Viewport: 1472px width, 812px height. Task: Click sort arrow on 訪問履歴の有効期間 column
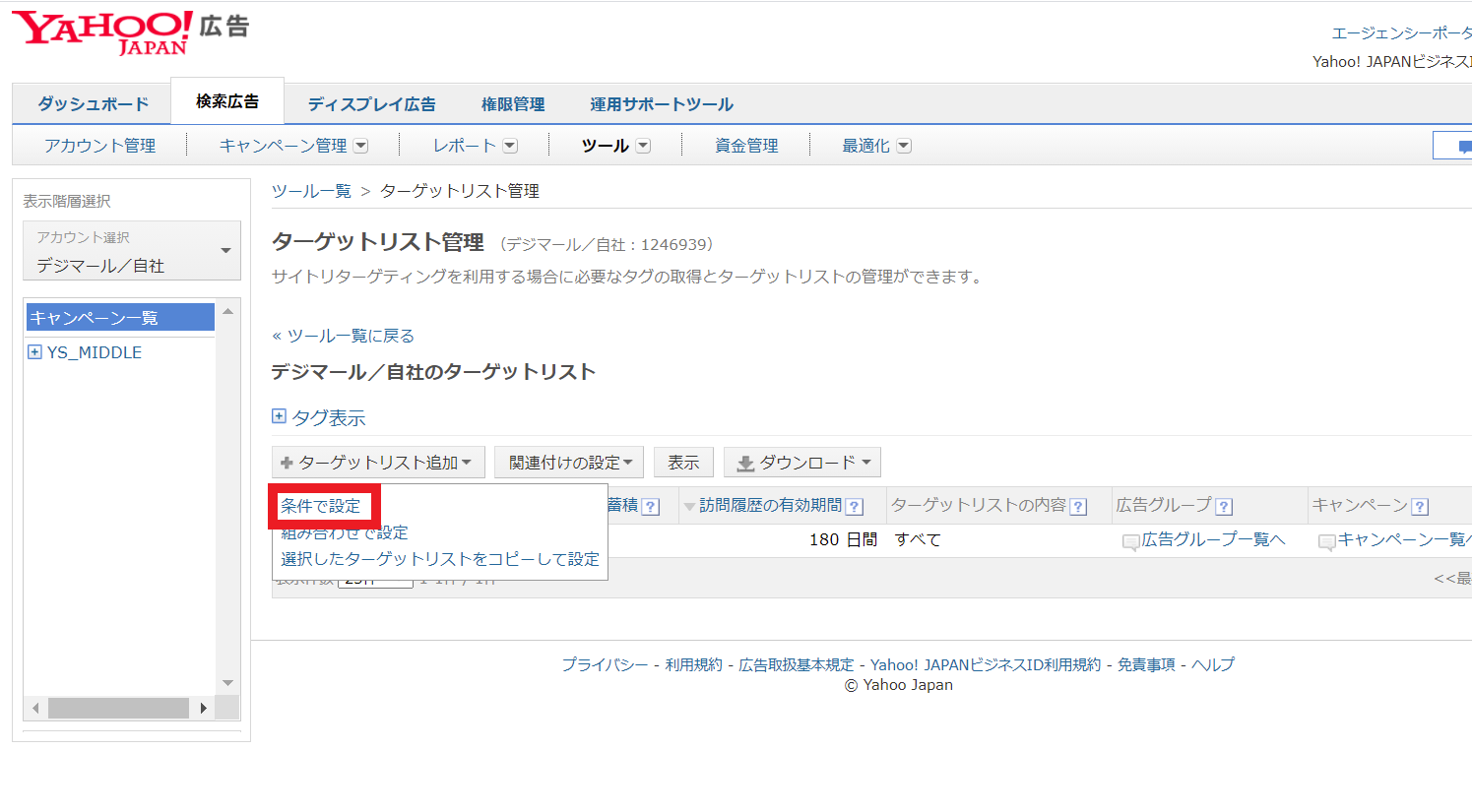point(689,507)
